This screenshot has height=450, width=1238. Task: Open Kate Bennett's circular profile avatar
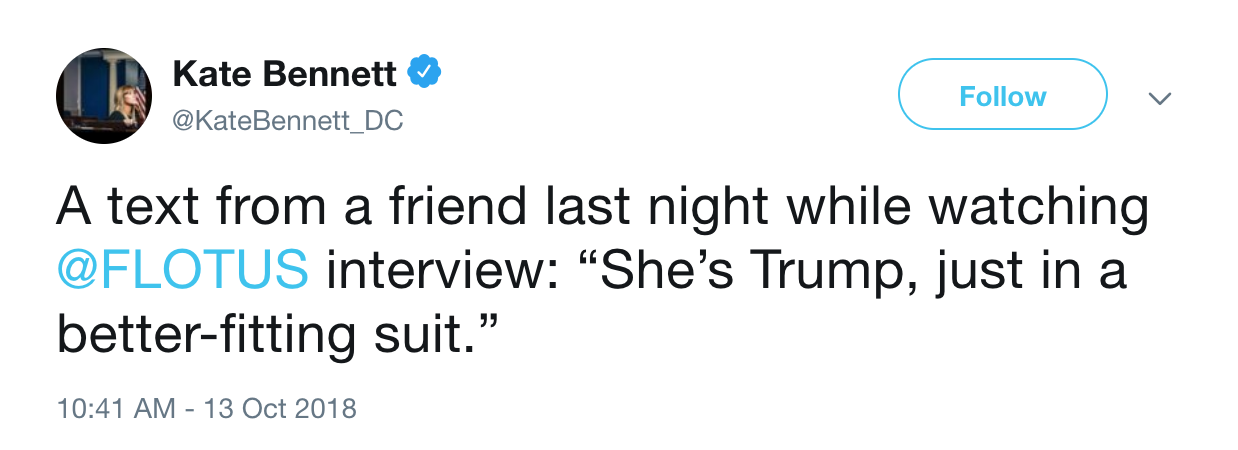[x=104, y=95]
